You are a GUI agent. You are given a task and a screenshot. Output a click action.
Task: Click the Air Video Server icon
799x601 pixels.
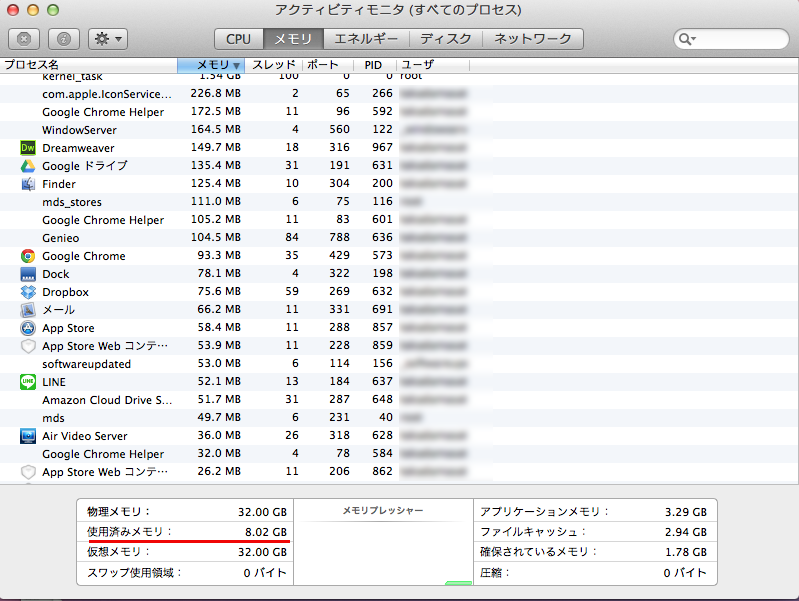(28, 436)
